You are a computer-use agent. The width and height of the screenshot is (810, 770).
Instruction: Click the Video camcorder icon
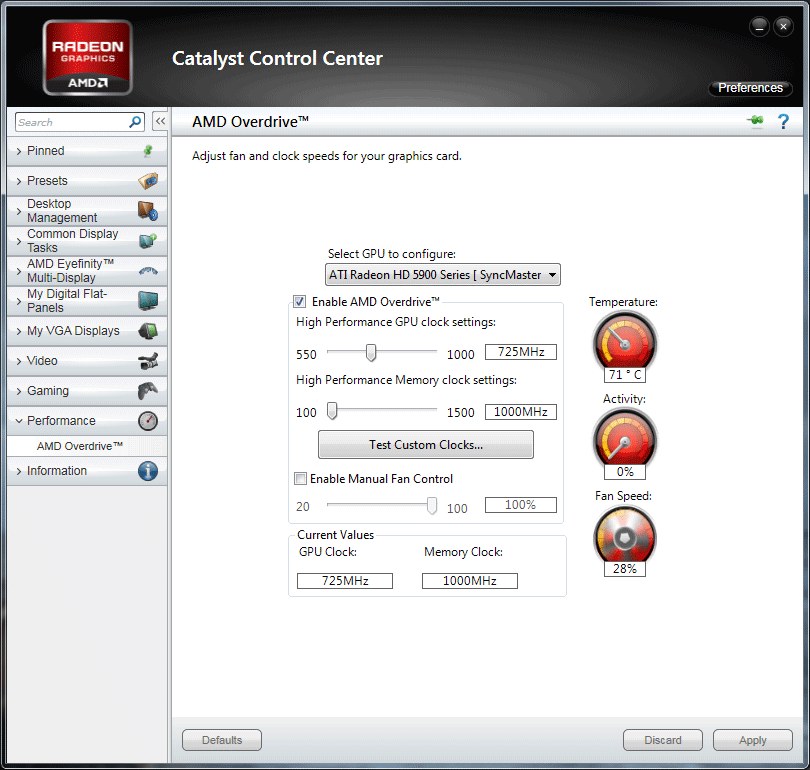[x=148, y=360]
